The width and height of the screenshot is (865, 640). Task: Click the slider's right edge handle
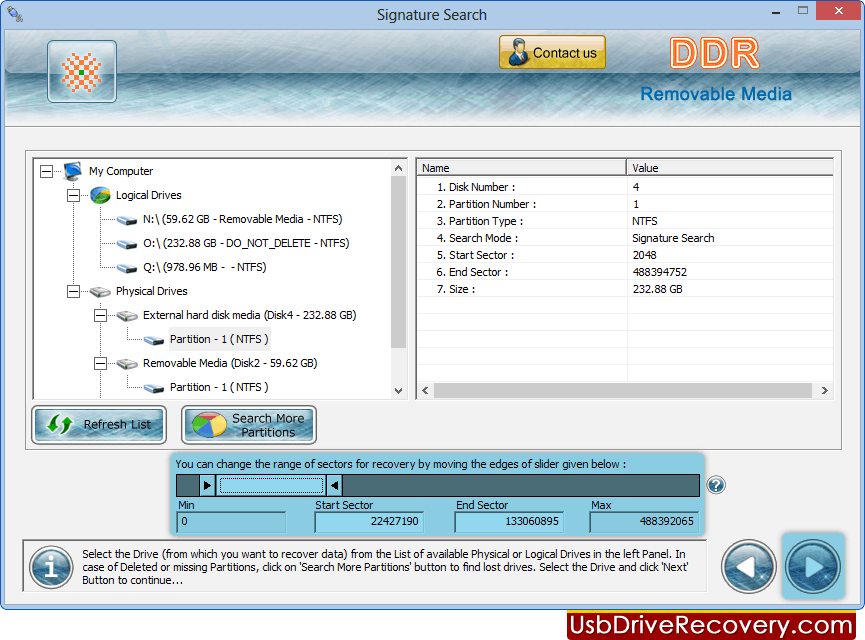[334, 486]
